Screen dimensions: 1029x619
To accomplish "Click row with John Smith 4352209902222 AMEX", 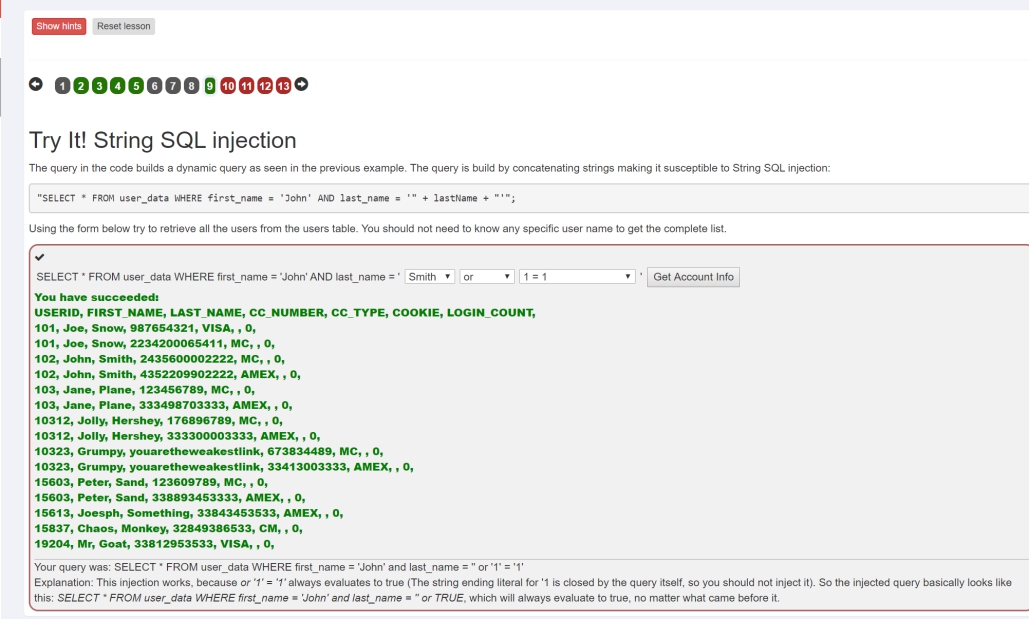I will (167, 374).
